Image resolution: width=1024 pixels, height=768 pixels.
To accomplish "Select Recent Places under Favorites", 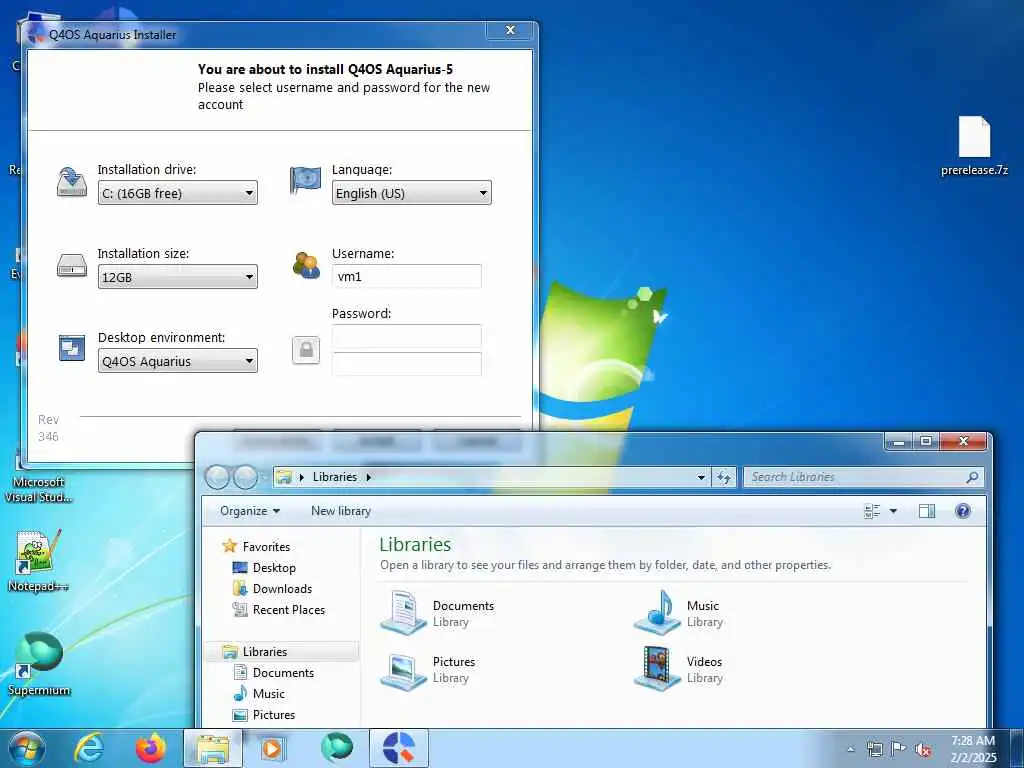I will (x=289, y=609).
